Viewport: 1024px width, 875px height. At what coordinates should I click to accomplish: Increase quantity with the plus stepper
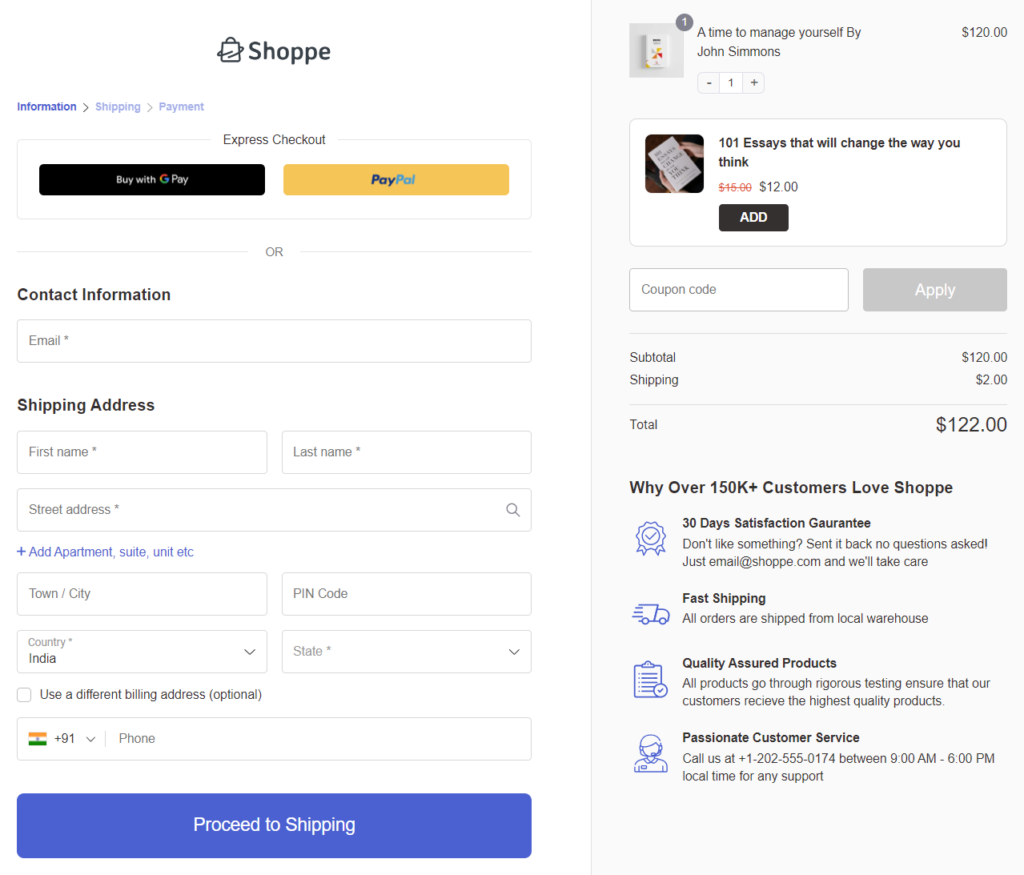click(753, 83)
